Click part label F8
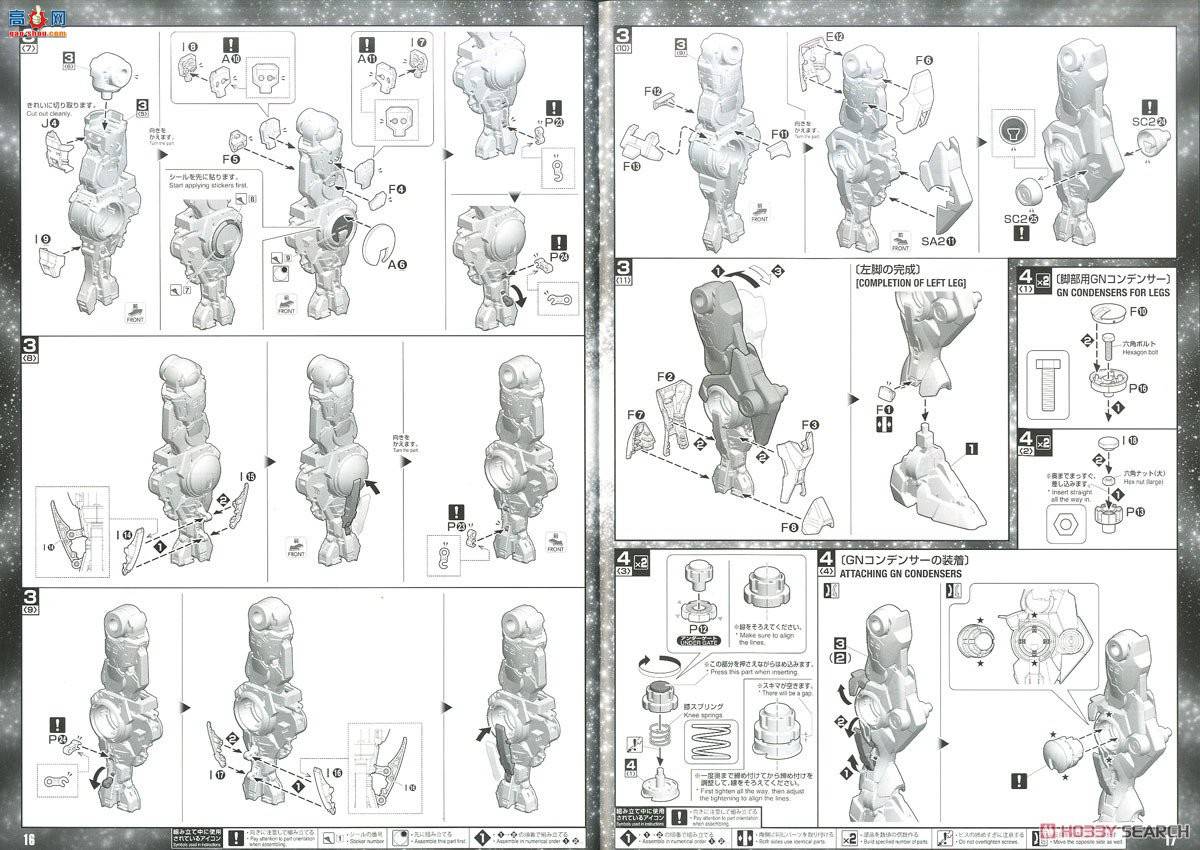Image resolution: width=1200 pixels, height=850 pixels. click(x=791, y=527)
